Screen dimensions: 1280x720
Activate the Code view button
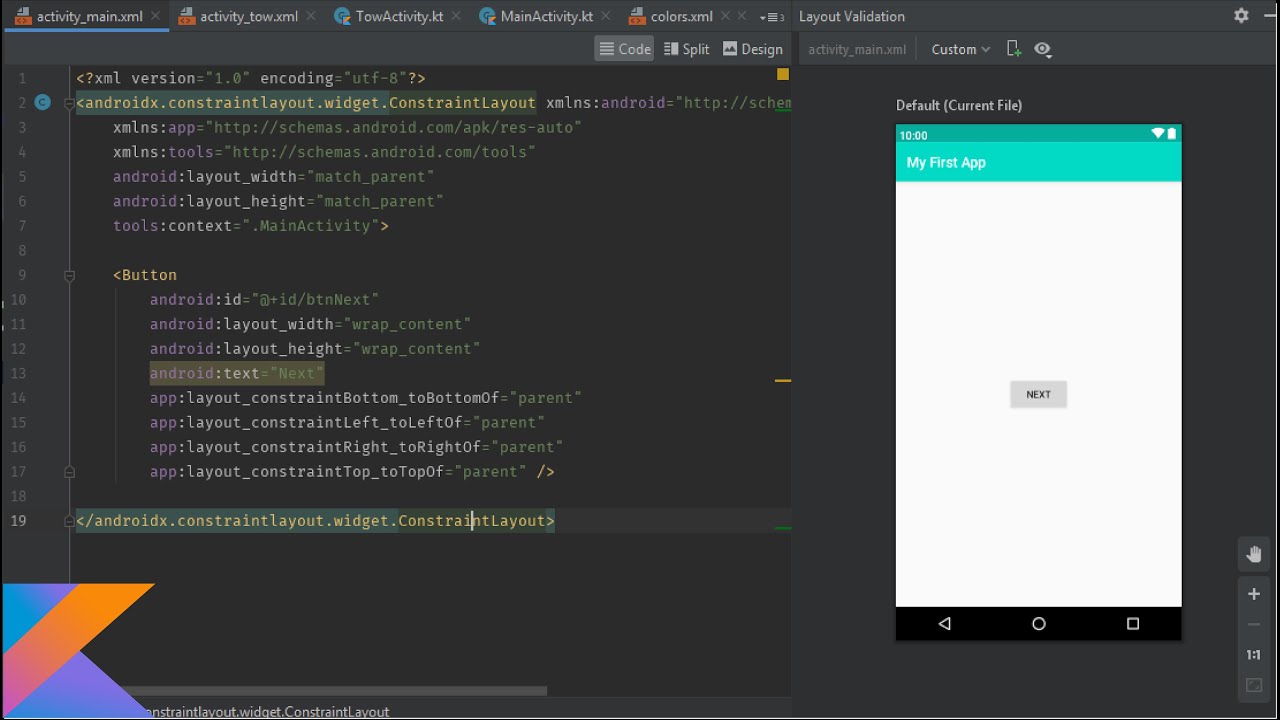(x=623, y=48)
